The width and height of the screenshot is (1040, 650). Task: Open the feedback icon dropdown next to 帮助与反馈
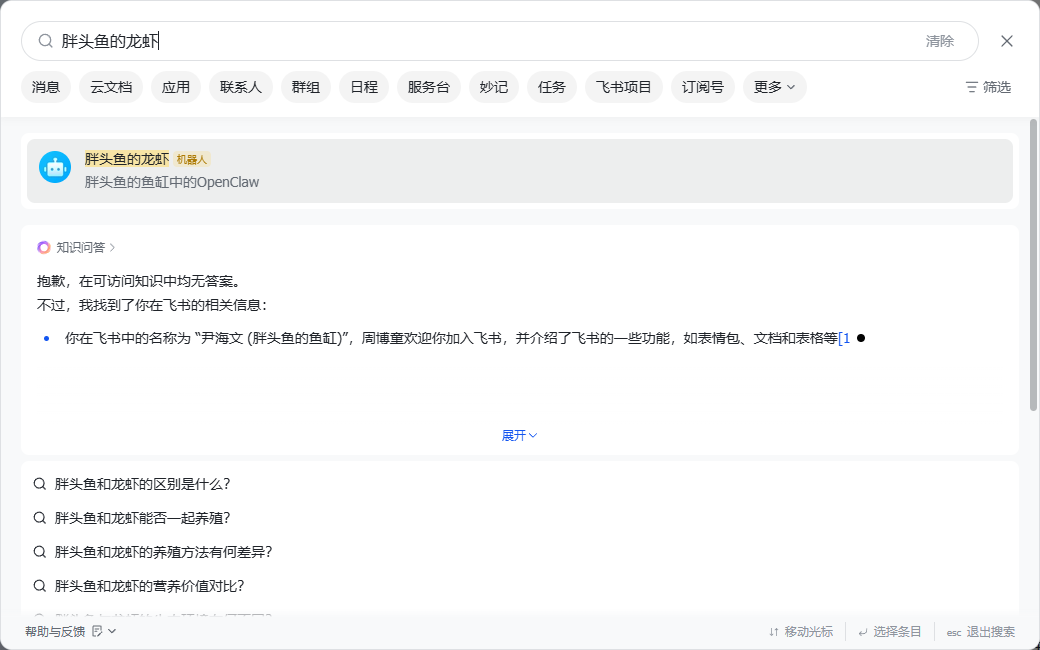(x=104, y=631)
